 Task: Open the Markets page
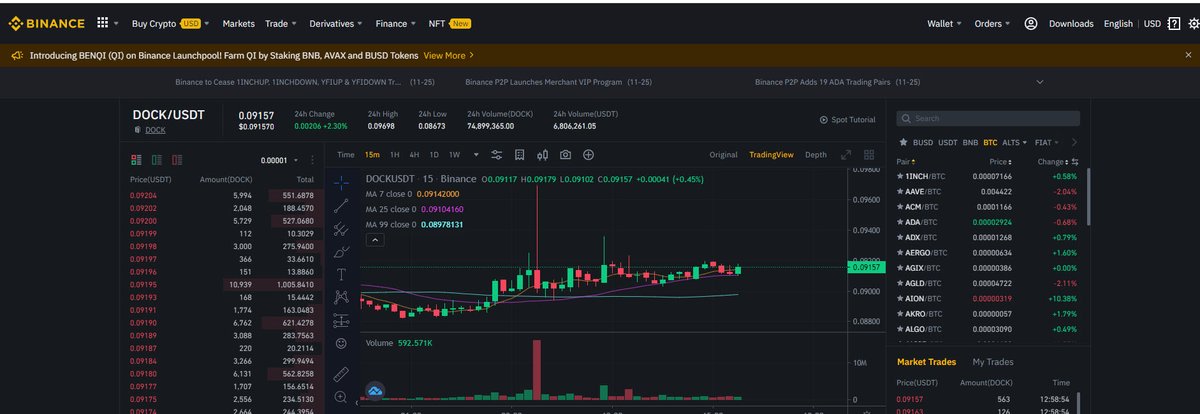(238, 23)
